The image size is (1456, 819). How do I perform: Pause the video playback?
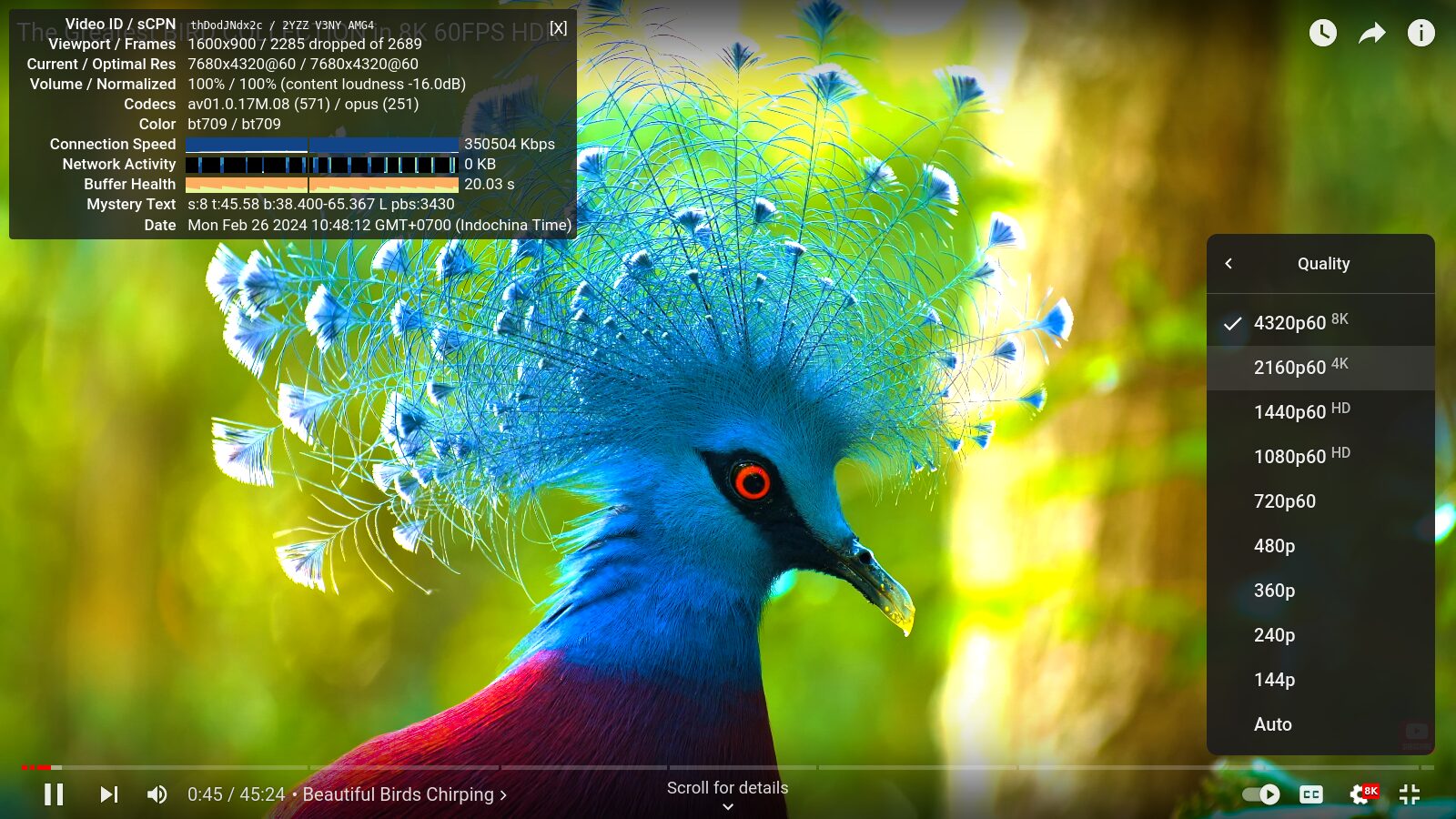(54, 794)
